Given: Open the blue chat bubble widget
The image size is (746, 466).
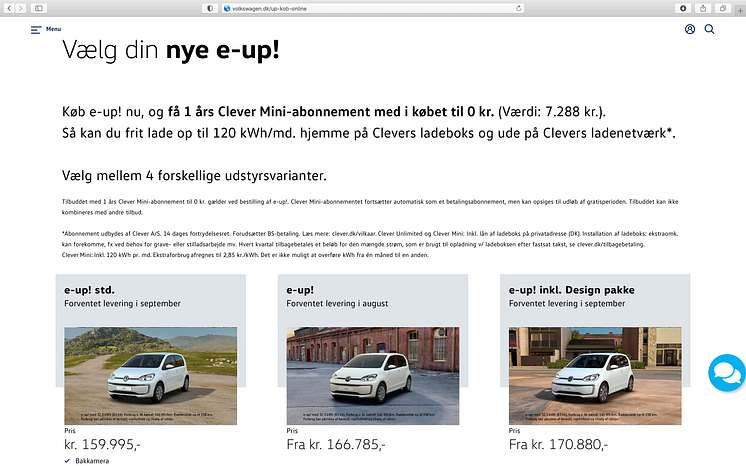Looking at the screenshot, I should pos(726,373).
